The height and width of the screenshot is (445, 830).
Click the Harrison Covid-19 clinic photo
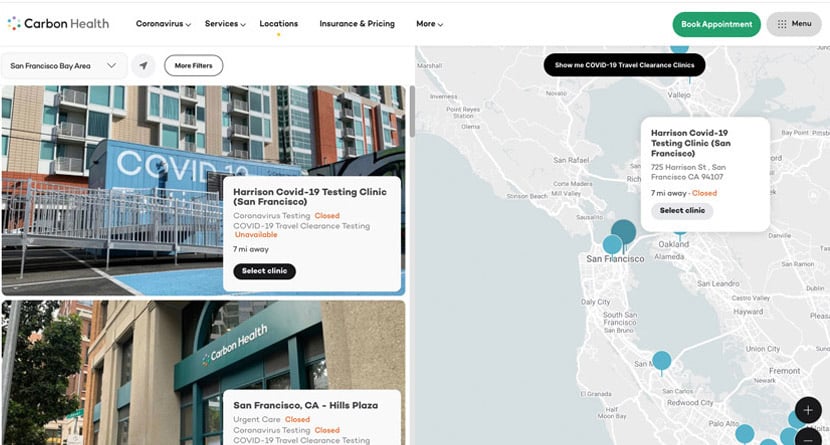tap(110, 190)
